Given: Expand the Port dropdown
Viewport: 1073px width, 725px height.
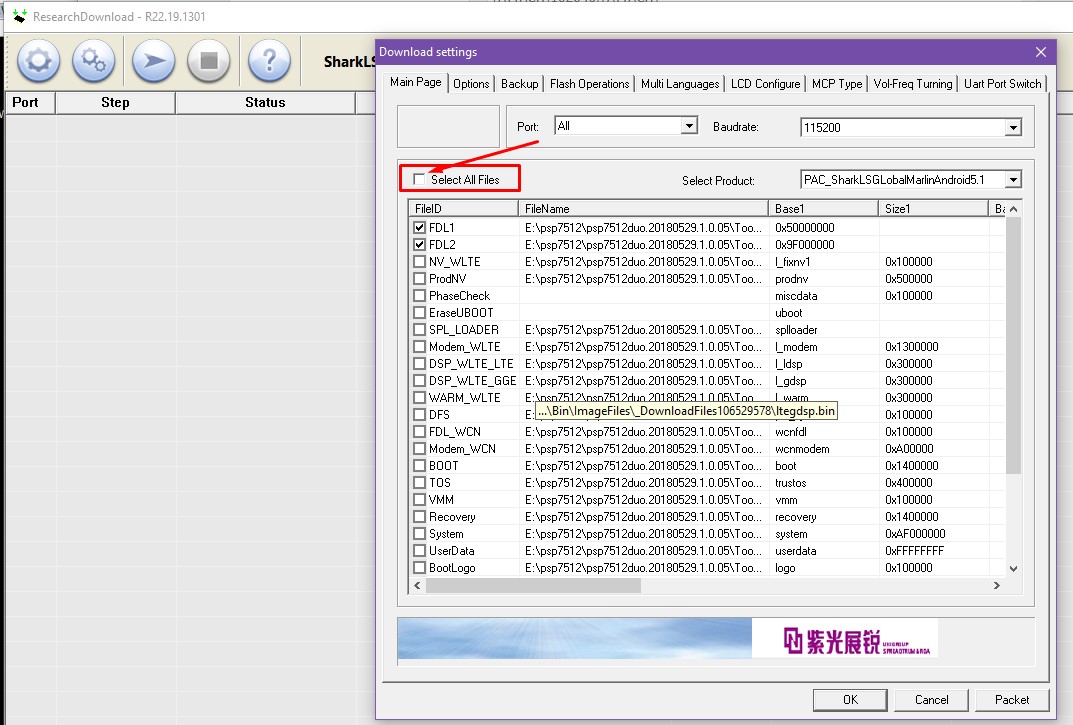Looking at the screenshot, I should point(688,126).
